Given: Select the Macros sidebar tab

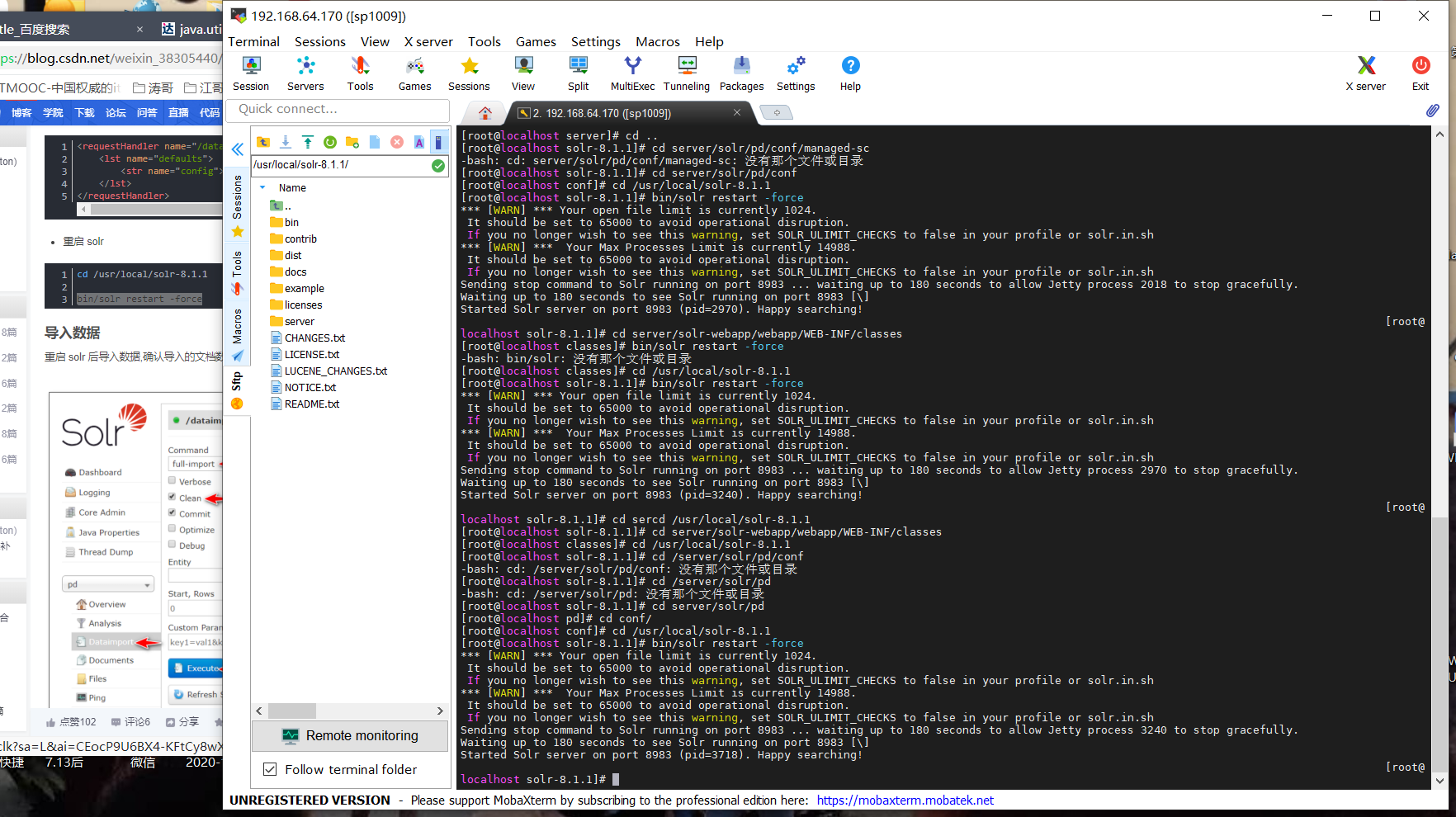Looking at the screenshot, I should coord(237,335).
